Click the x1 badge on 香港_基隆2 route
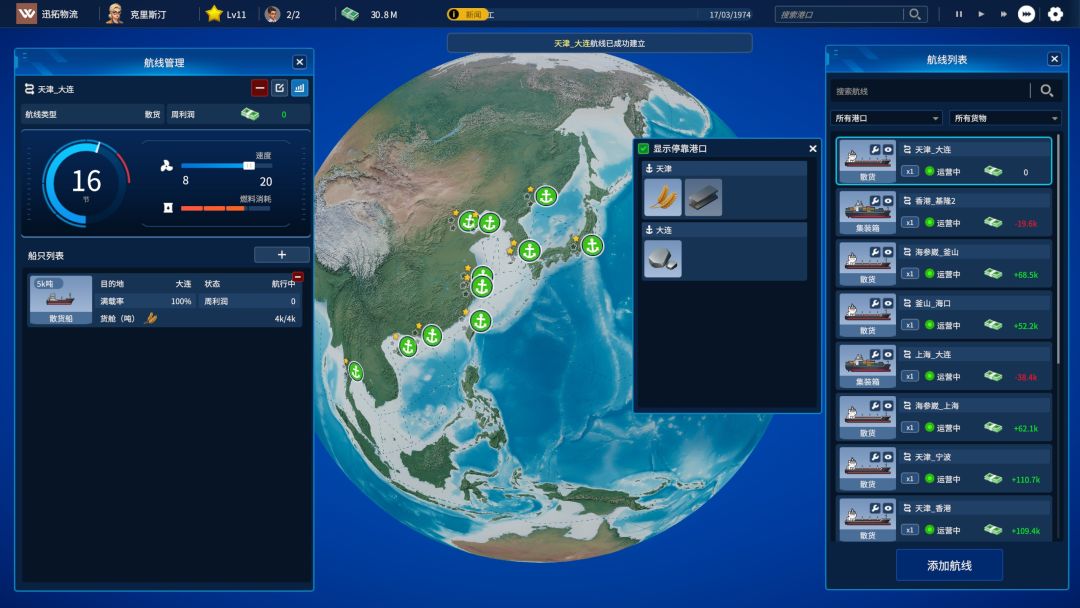This screenshot has width=1080, height=608. [x=910, y=222]
